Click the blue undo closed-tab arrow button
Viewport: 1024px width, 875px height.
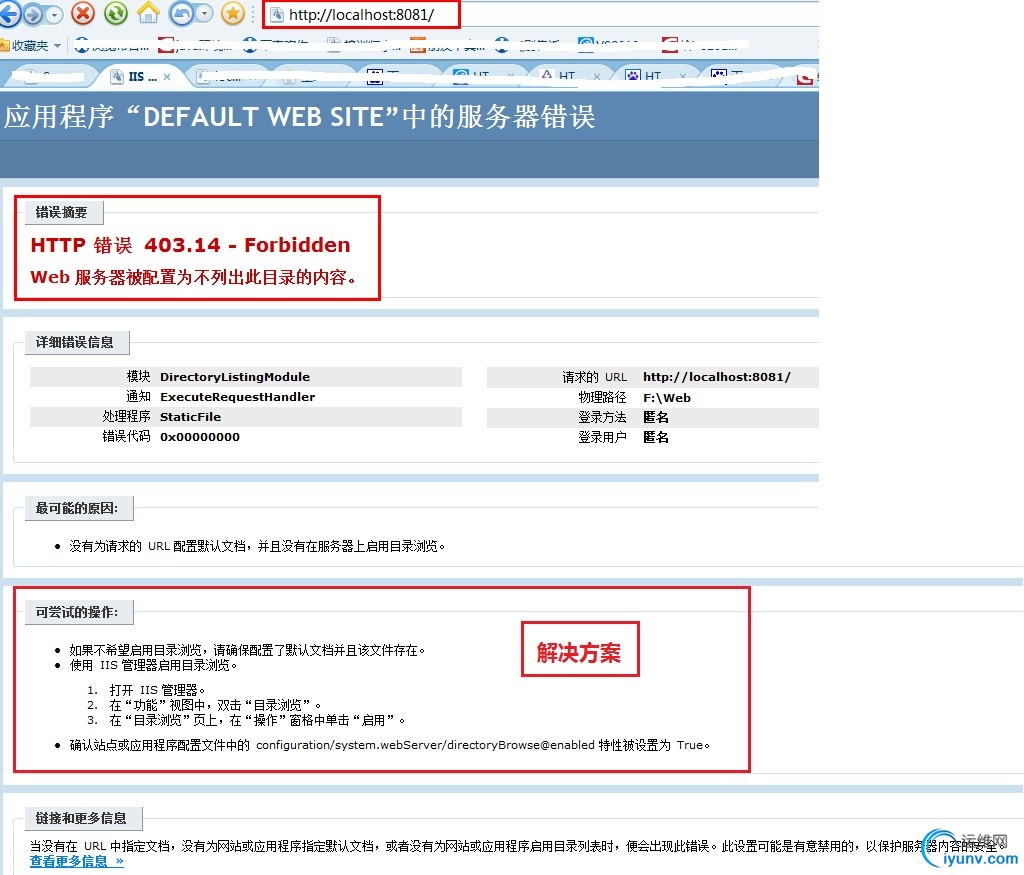click(182, 13)
